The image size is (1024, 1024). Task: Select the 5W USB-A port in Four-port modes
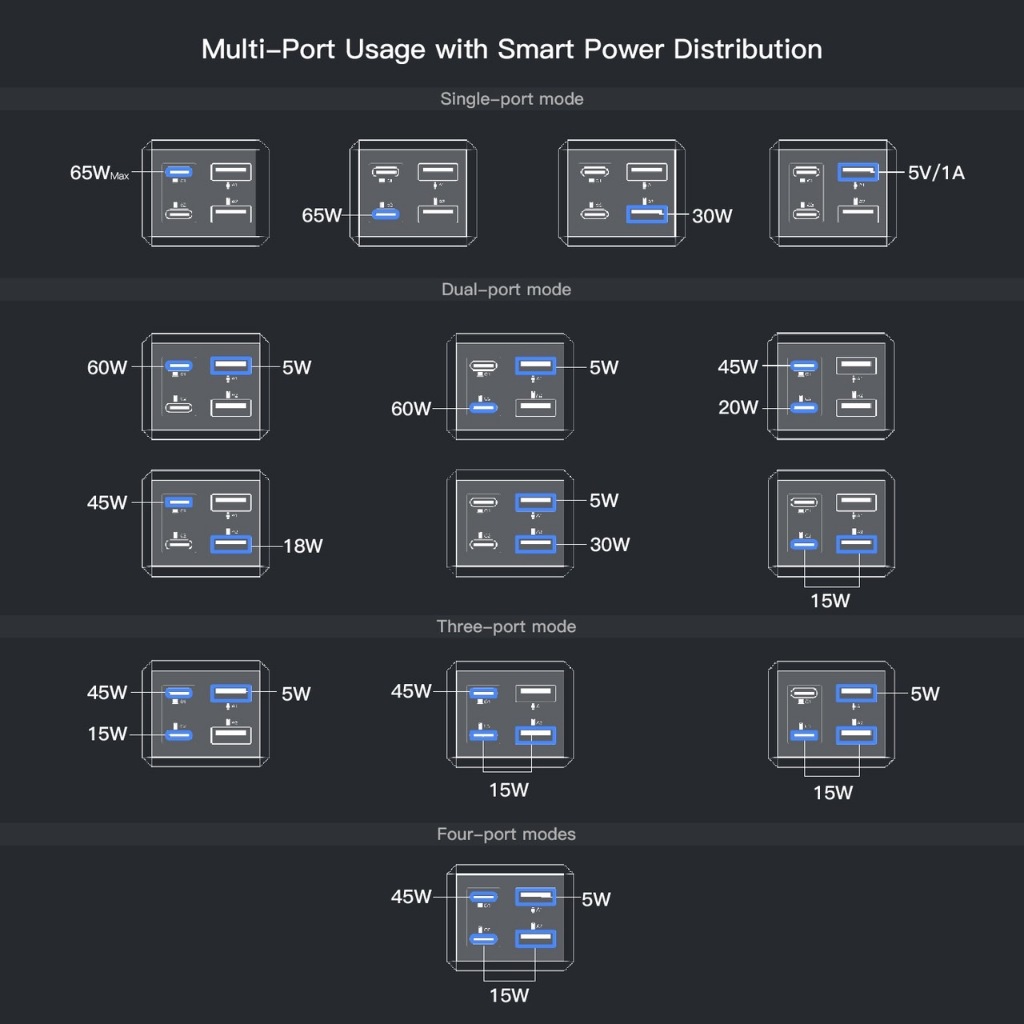(x=536, y=897)
